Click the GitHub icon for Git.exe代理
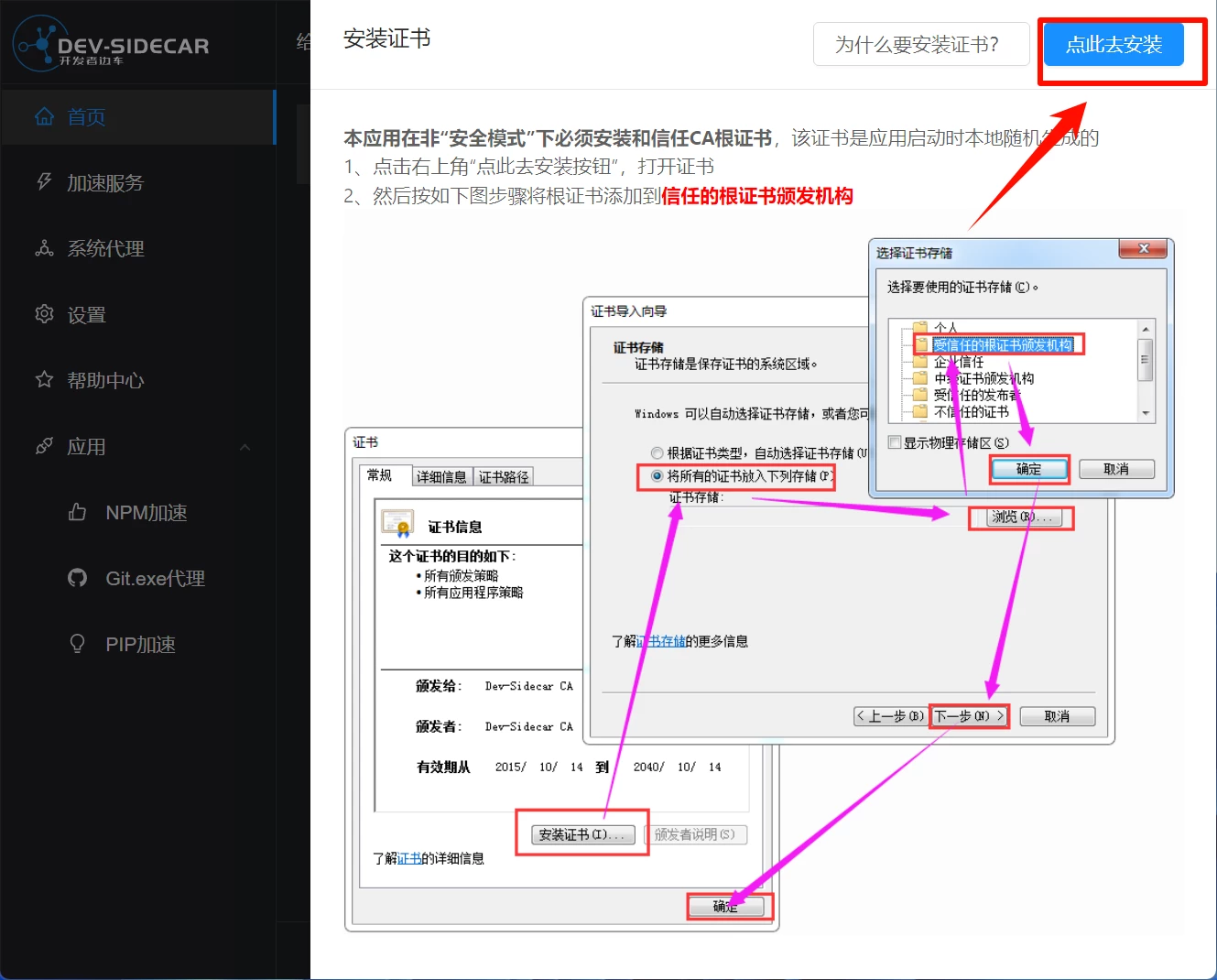Screen dimensions: 1217x980 pos(78,578)
